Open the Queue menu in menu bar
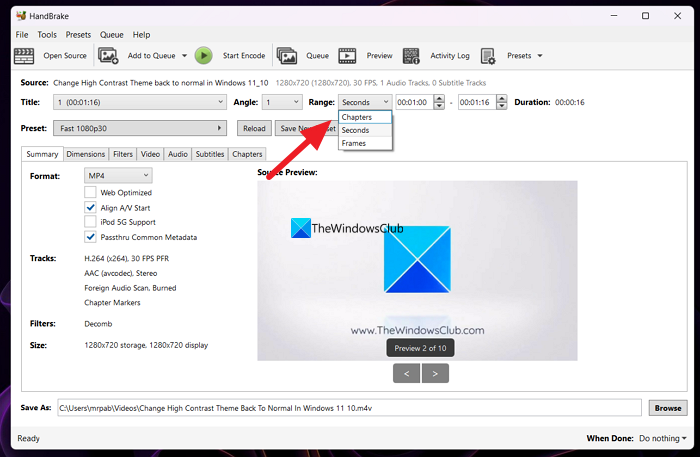Viewport: 700px width, 457px height. point(112,34)
